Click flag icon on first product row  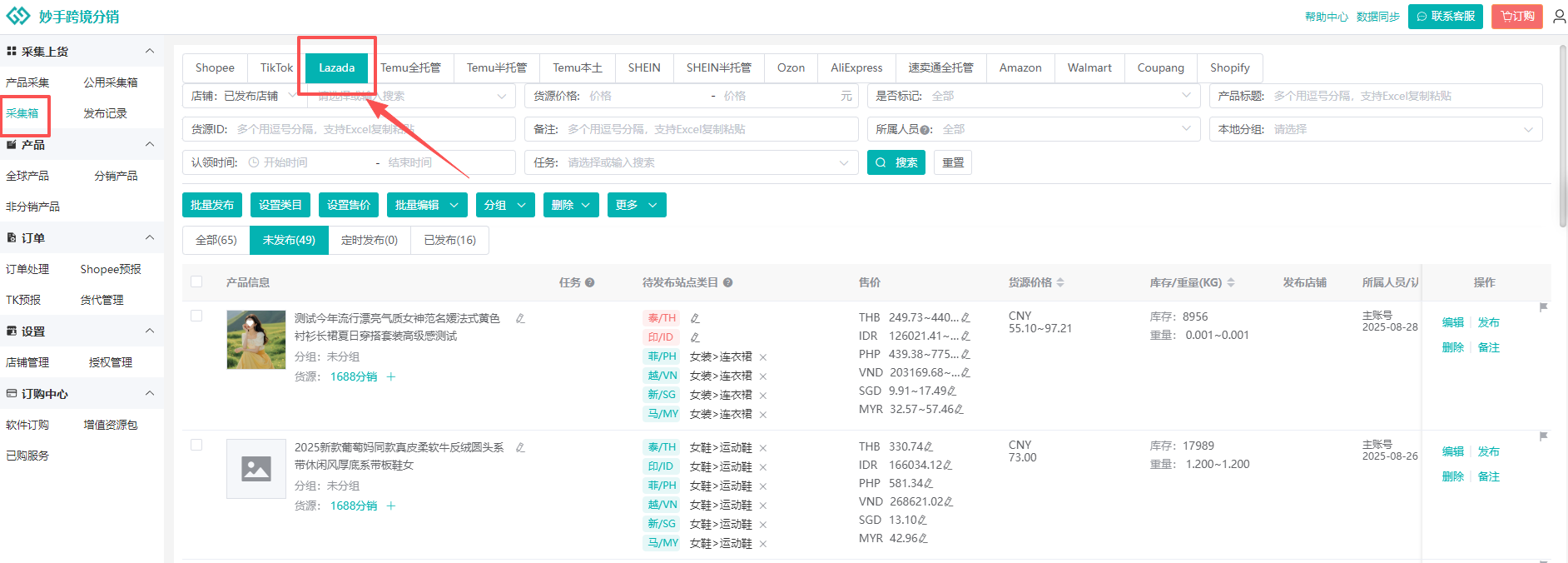[x=1543, y=307]
